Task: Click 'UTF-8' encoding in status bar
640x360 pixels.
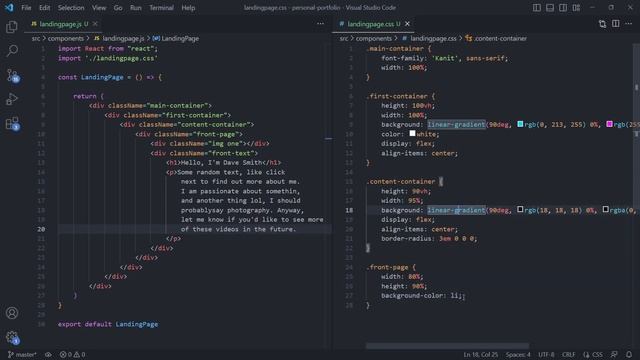Action: point(546,354)
